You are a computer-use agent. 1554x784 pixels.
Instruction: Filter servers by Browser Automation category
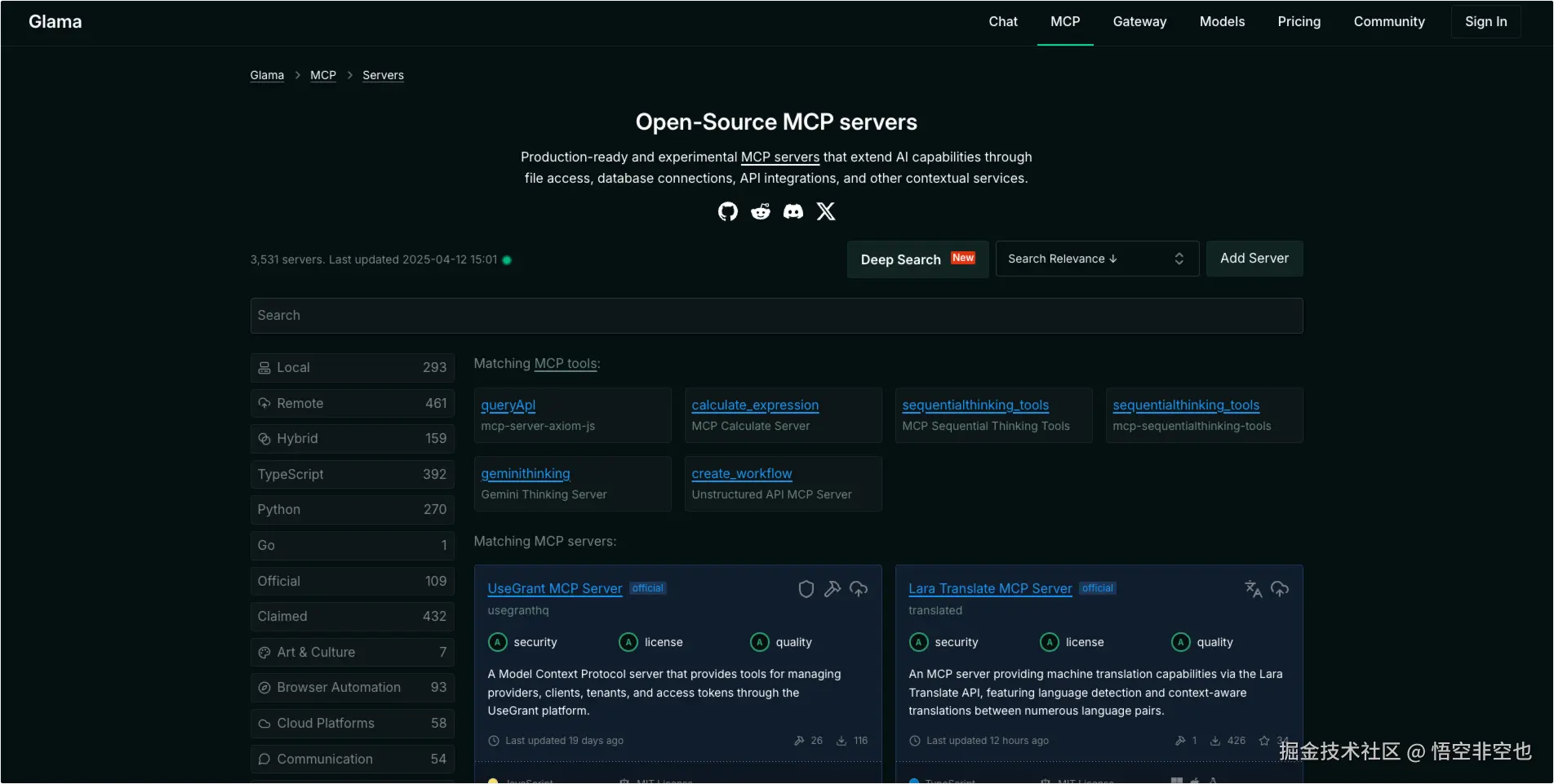click(x=353, y=688)
